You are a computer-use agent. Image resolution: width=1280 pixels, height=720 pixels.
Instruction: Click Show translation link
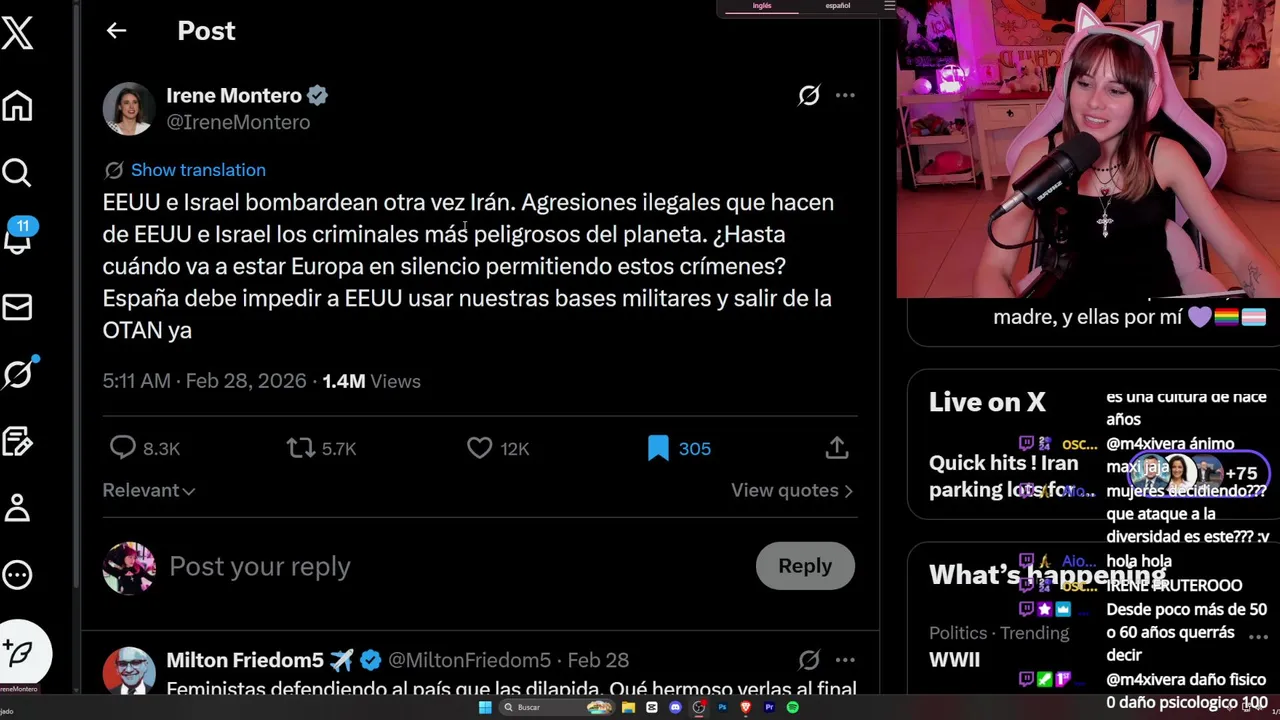coord(198,170)
